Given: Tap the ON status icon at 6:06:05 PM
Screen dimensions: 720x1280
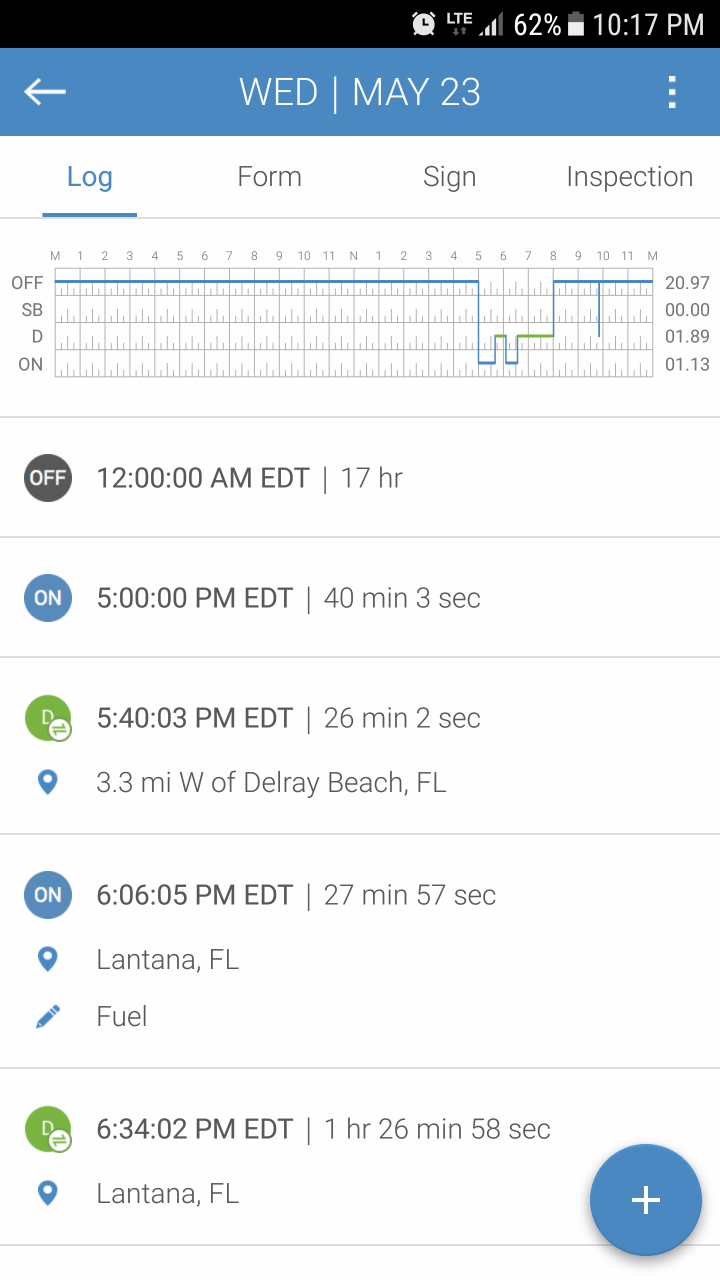Looking at the screenshot, I should 48,895.
